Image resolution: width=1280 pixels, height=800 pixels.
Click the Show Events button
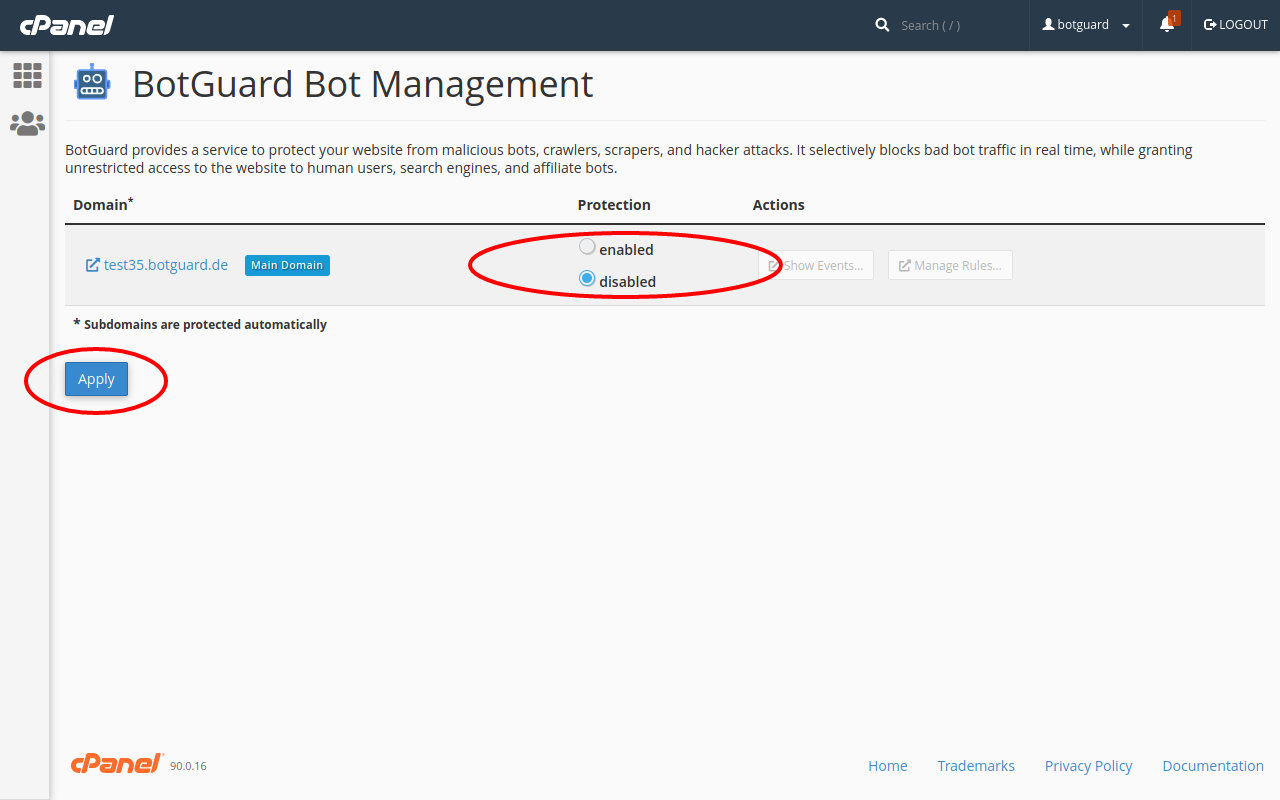click(816, 265)
